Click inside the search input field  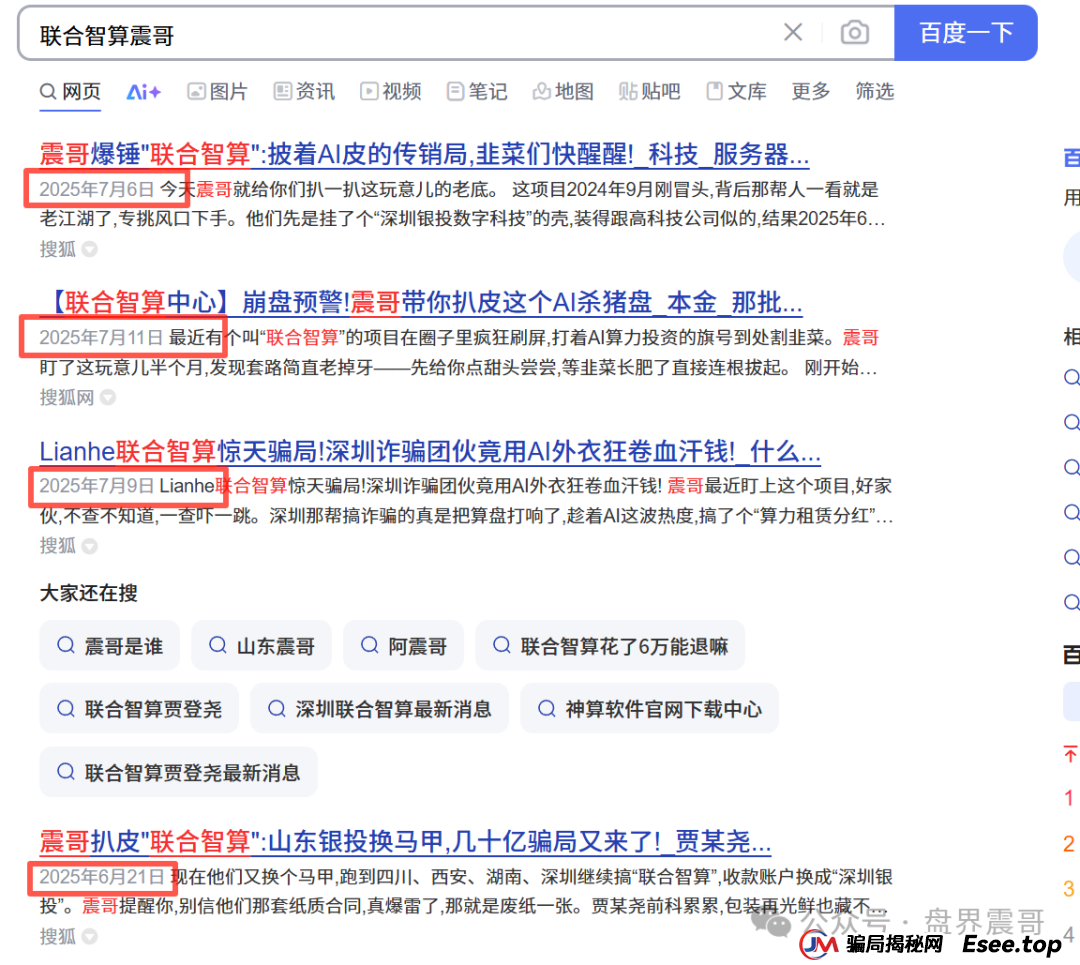coord(400,33)
